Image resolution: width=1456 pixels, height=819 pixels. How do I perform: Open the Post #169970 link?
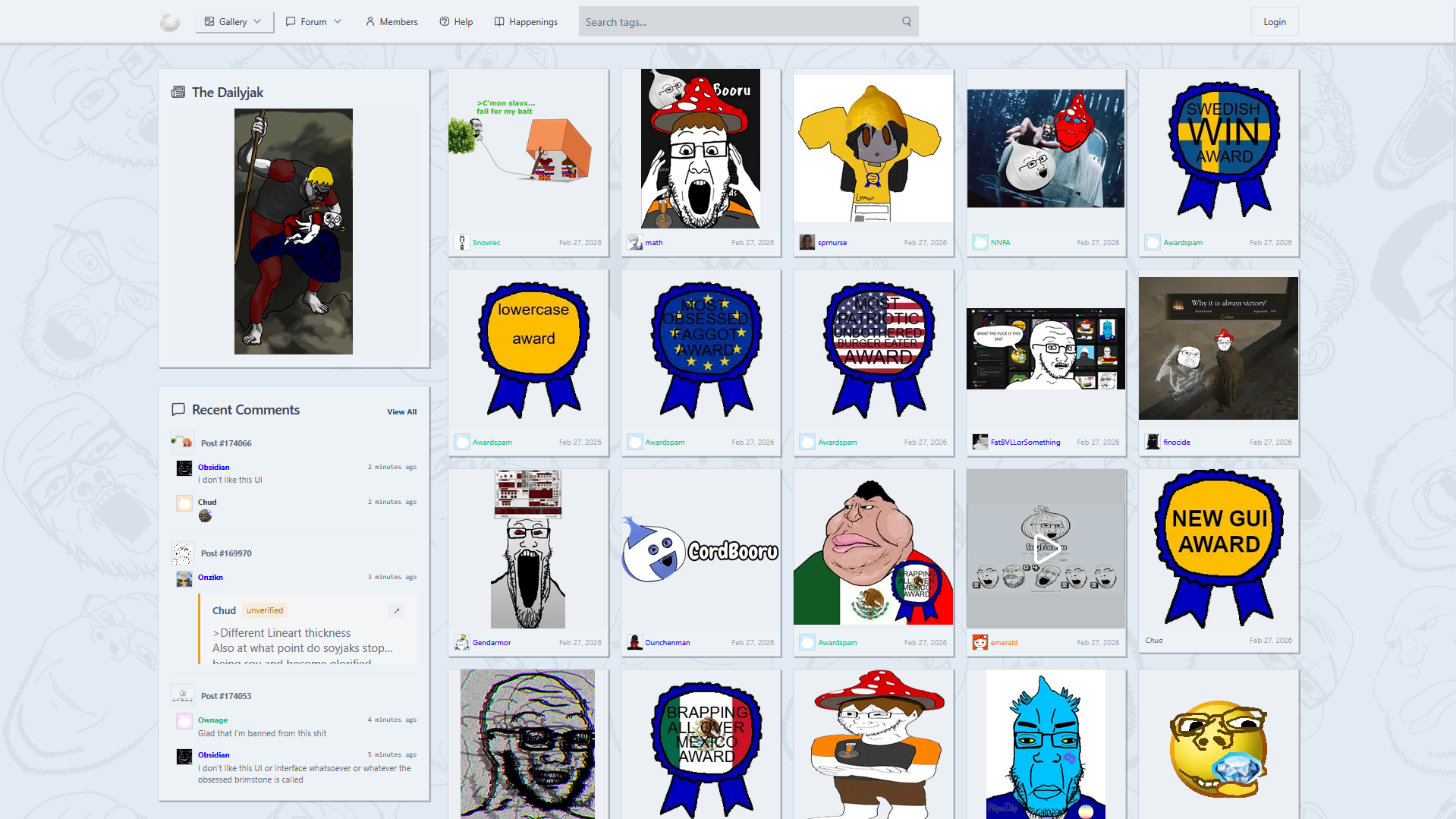pyautogui.click(x=226, y=553)
